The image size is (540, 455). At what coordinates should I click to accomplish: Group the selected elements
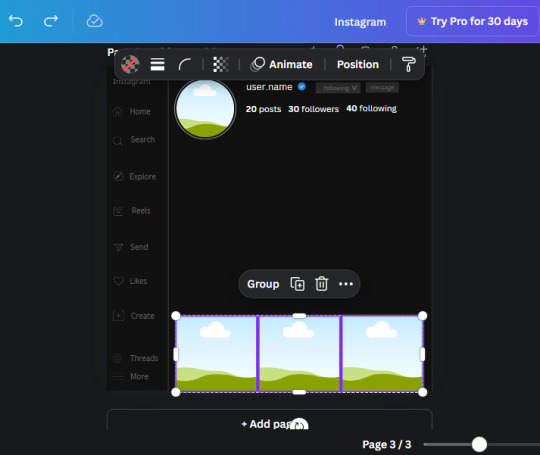click(263, 284)
